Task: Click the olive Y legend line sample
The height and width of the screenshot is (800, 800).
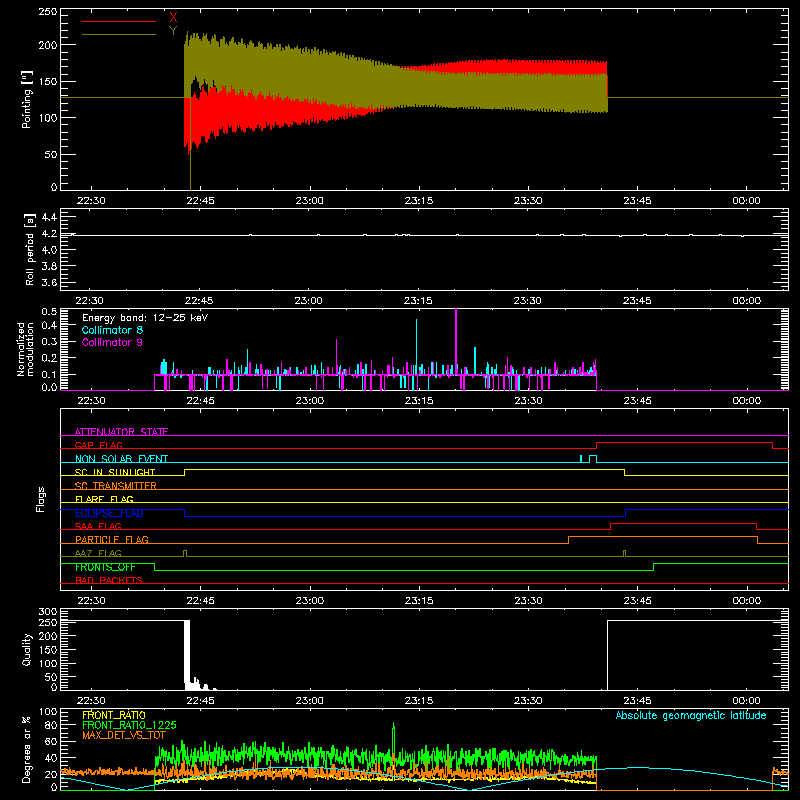Action: pos(119,34)
